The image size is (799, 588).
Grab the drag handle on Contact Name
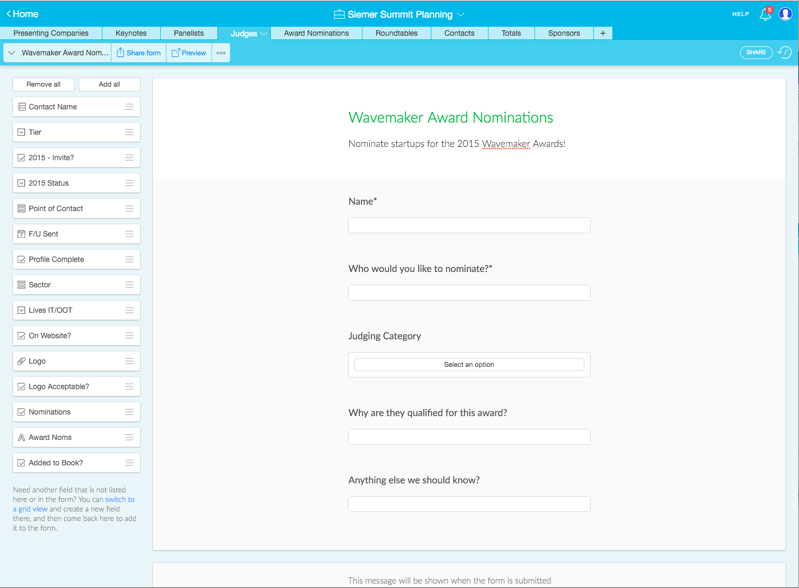coord(129,106)
